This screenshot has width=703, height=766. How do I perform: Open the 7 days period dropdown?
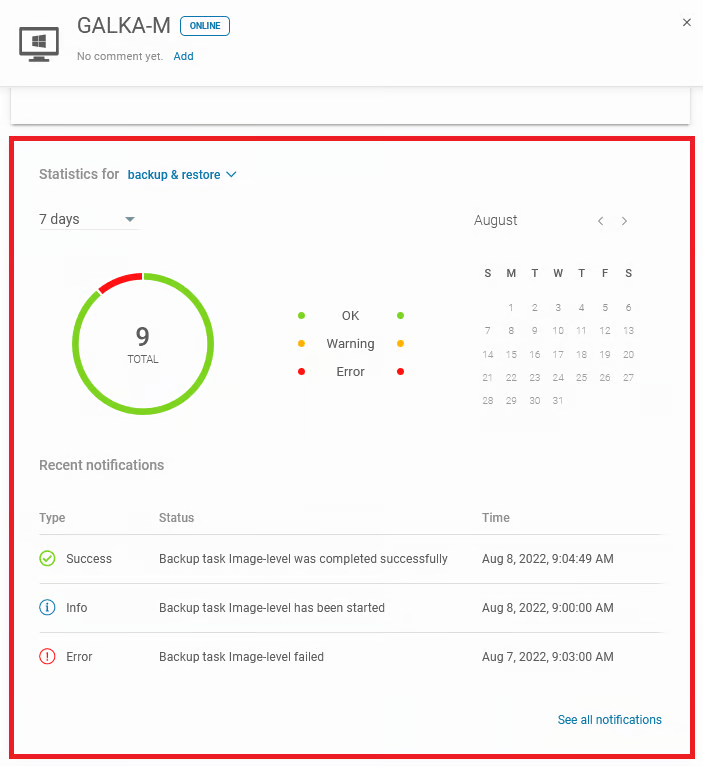coord(88,220)
